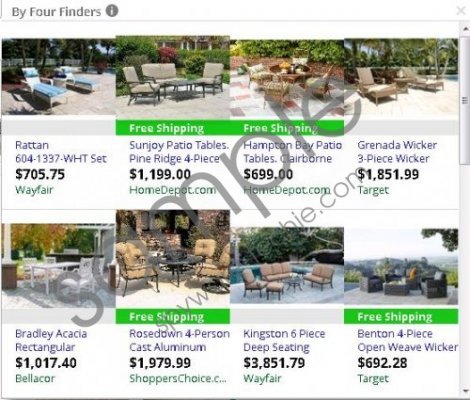Click the Benton 4-Piece Free Shipping banner

tap(401, 316)
